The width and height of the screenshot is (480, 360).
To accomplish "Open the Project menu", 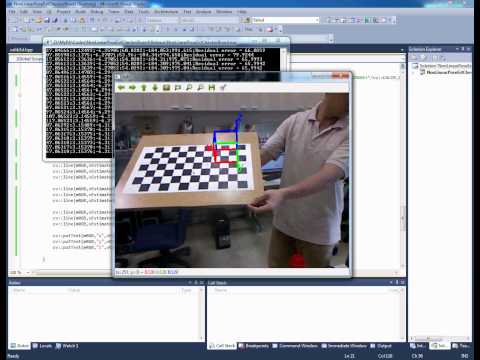I will click(x=63, y=12).
